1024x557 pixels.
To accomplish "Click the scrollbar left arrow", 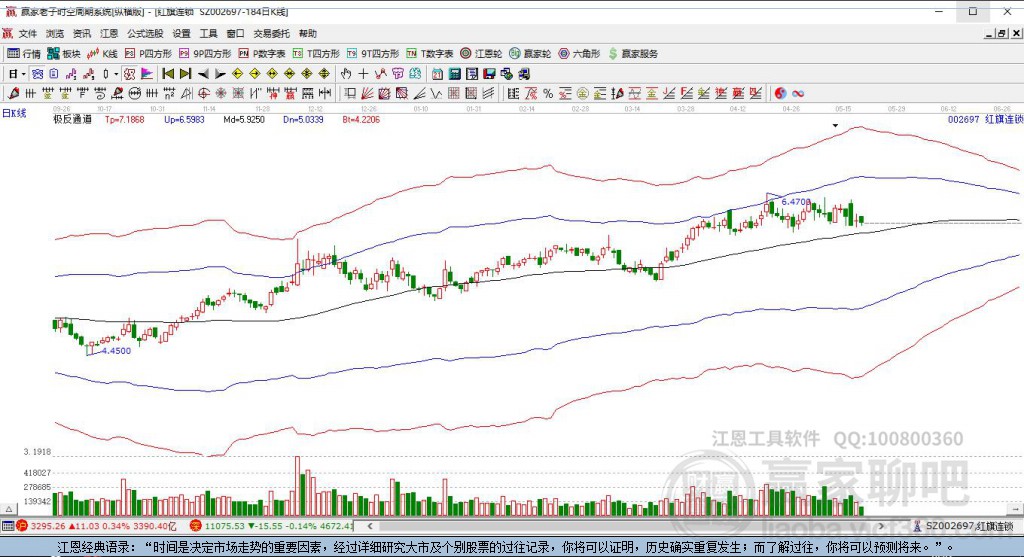I will [x=370, y=526].
